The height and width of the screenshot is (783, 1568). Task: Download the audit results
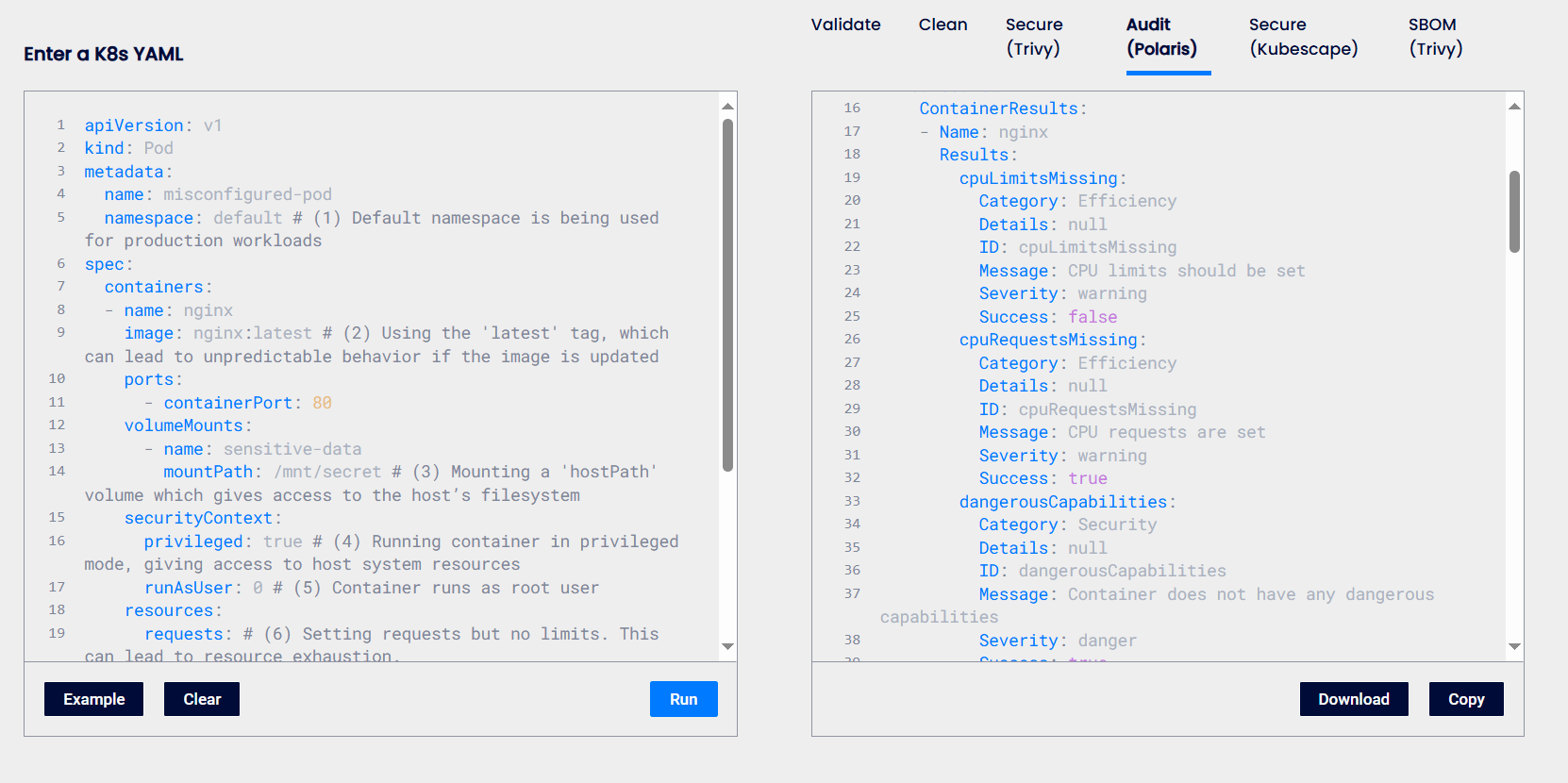tap(1353, 699)
